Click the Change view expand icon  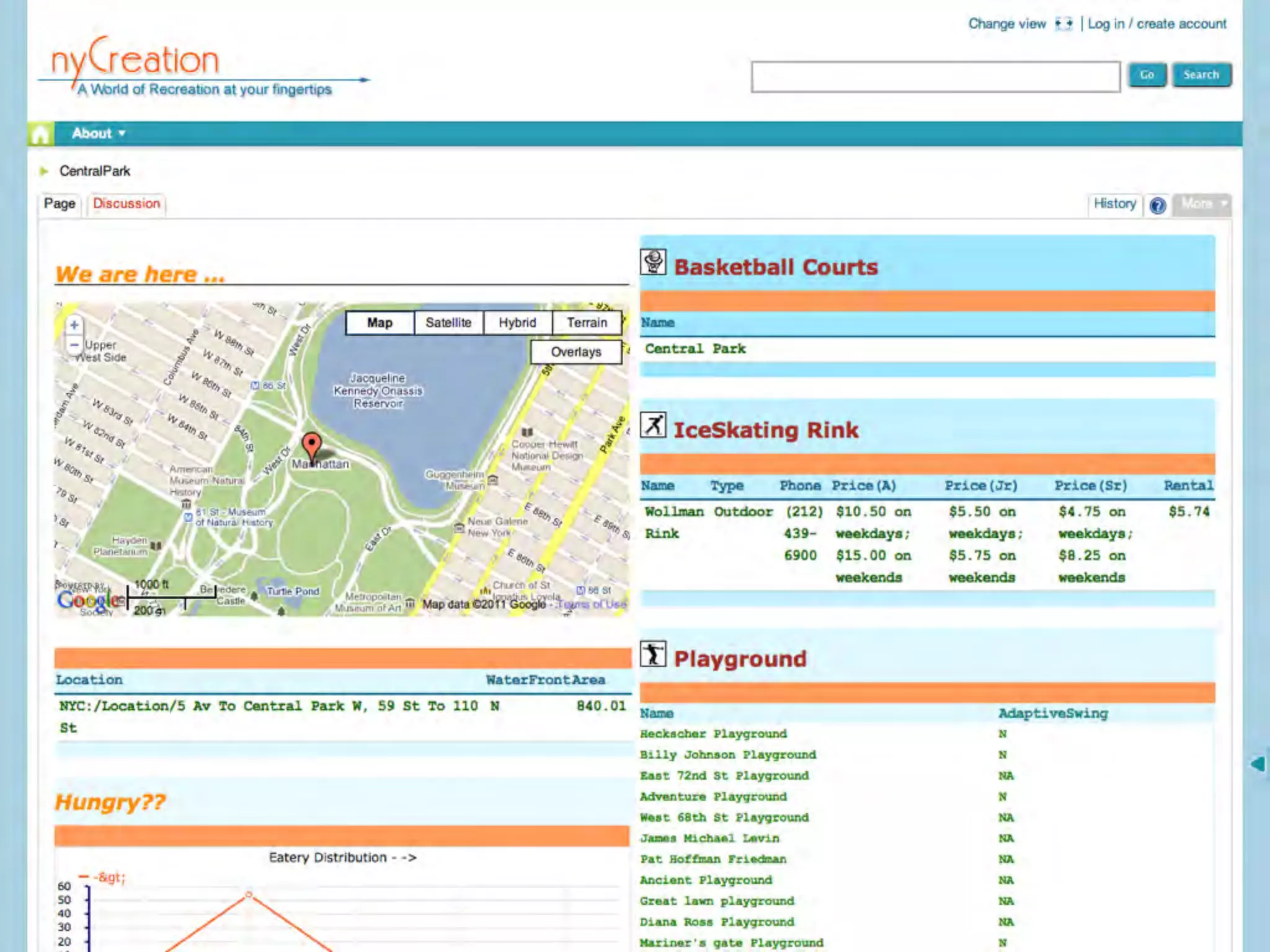point(1064,24)
